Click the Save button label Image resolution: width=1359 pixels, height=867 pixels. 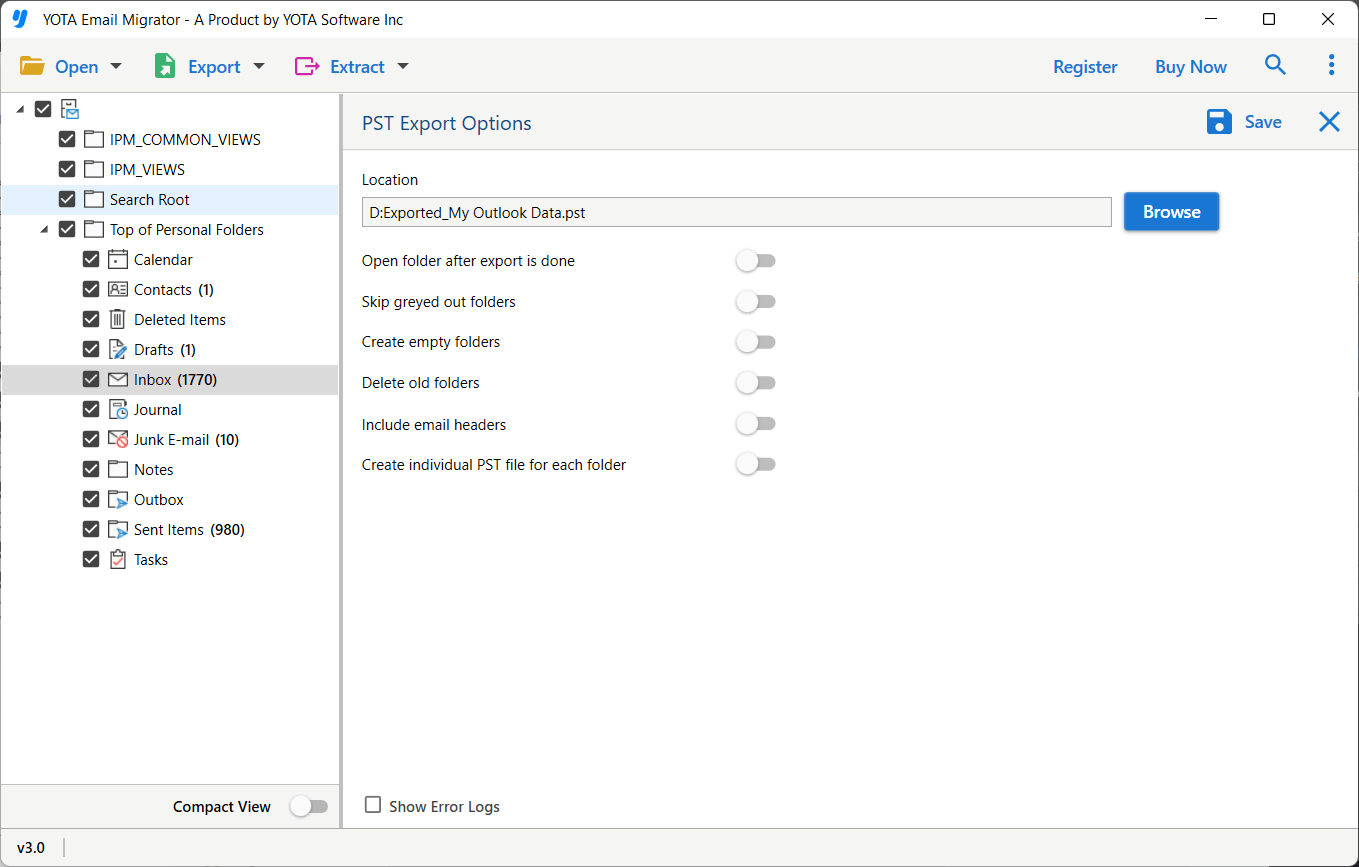[x=1263, y=122]
